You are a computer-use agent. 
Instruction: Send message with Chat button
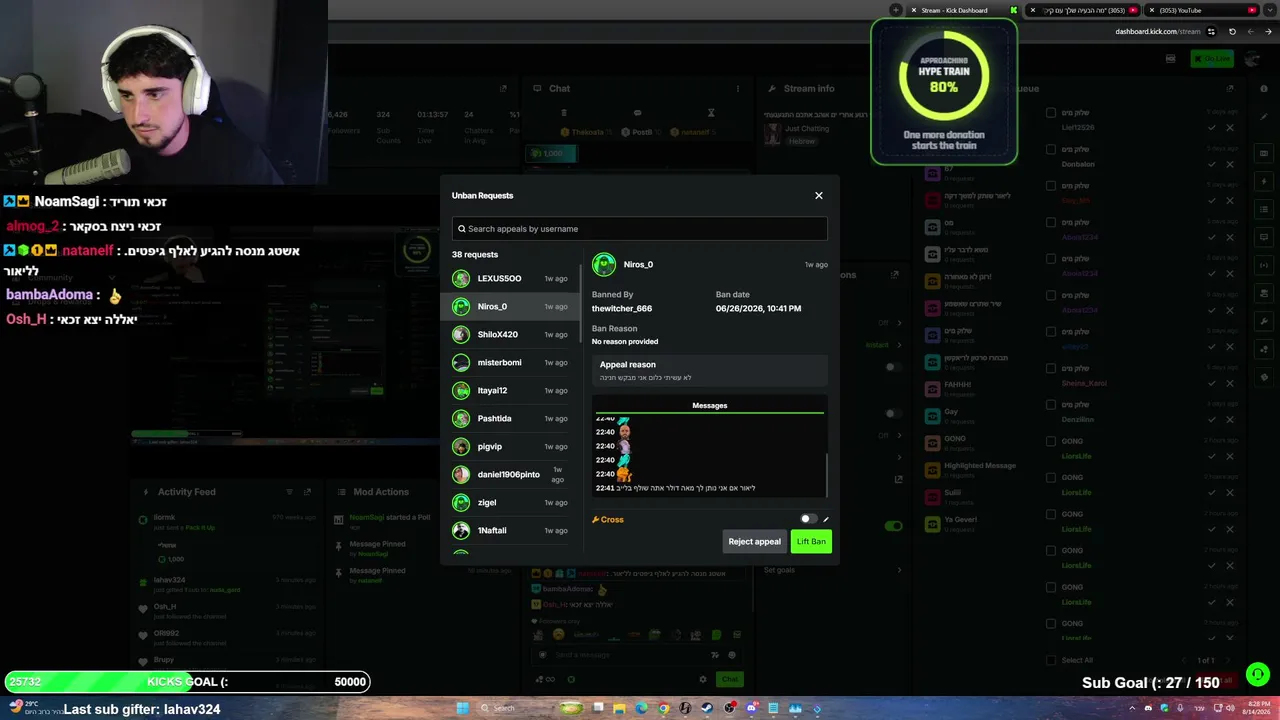click(730, 679)
